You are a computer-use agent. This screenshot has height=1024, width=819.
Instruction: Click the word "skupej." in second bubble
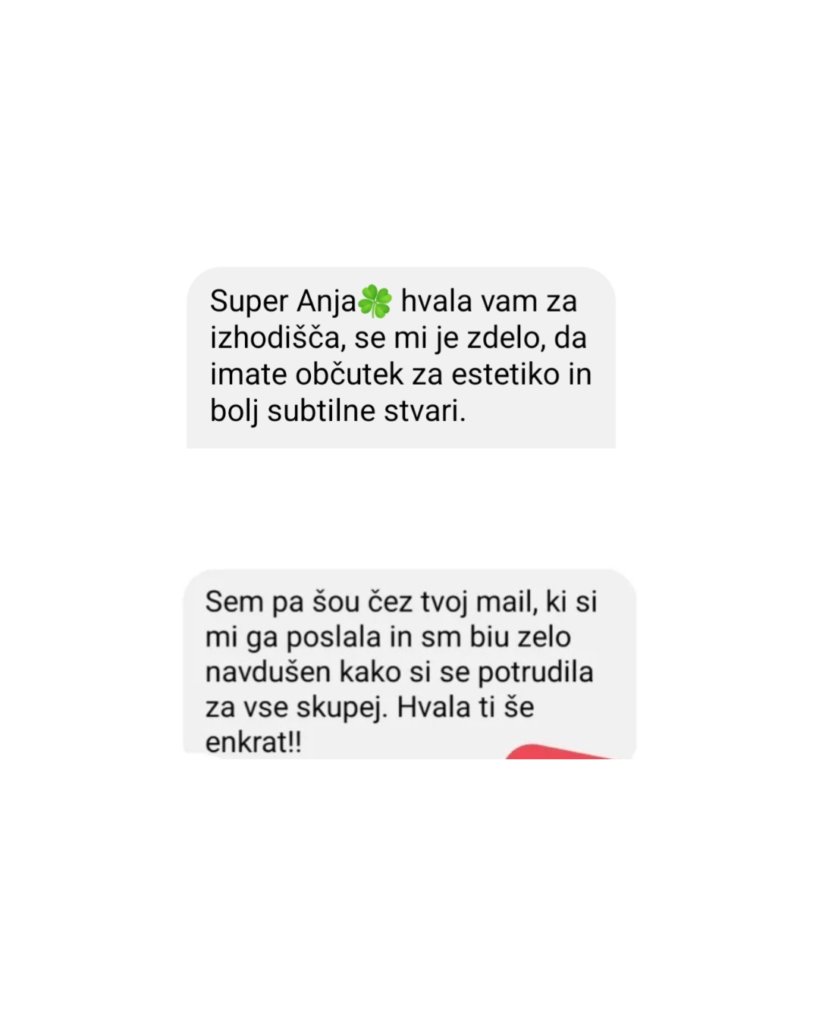click(343, 708)
